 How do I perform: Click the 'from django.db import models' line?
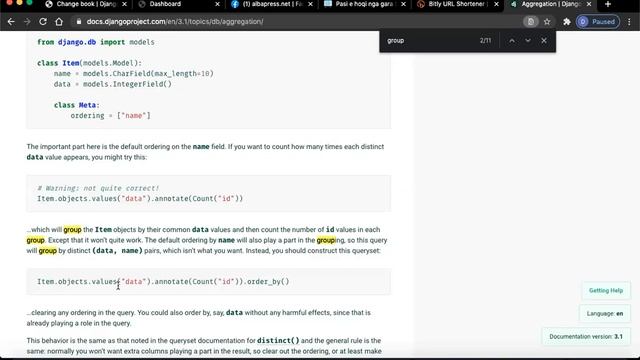point(96,42)
